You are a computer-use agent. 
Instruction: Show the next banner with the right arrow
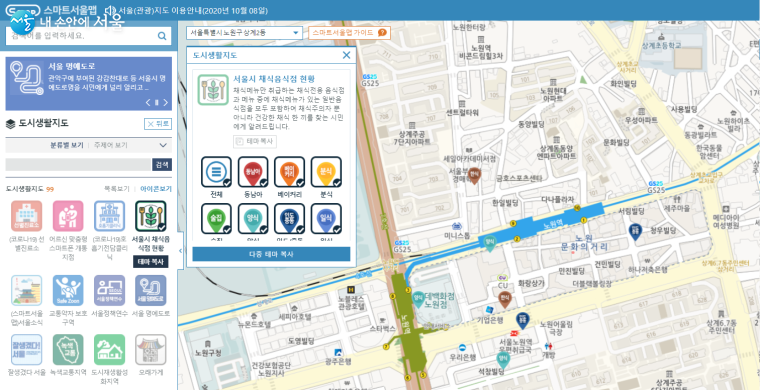(x=166, y=102)
